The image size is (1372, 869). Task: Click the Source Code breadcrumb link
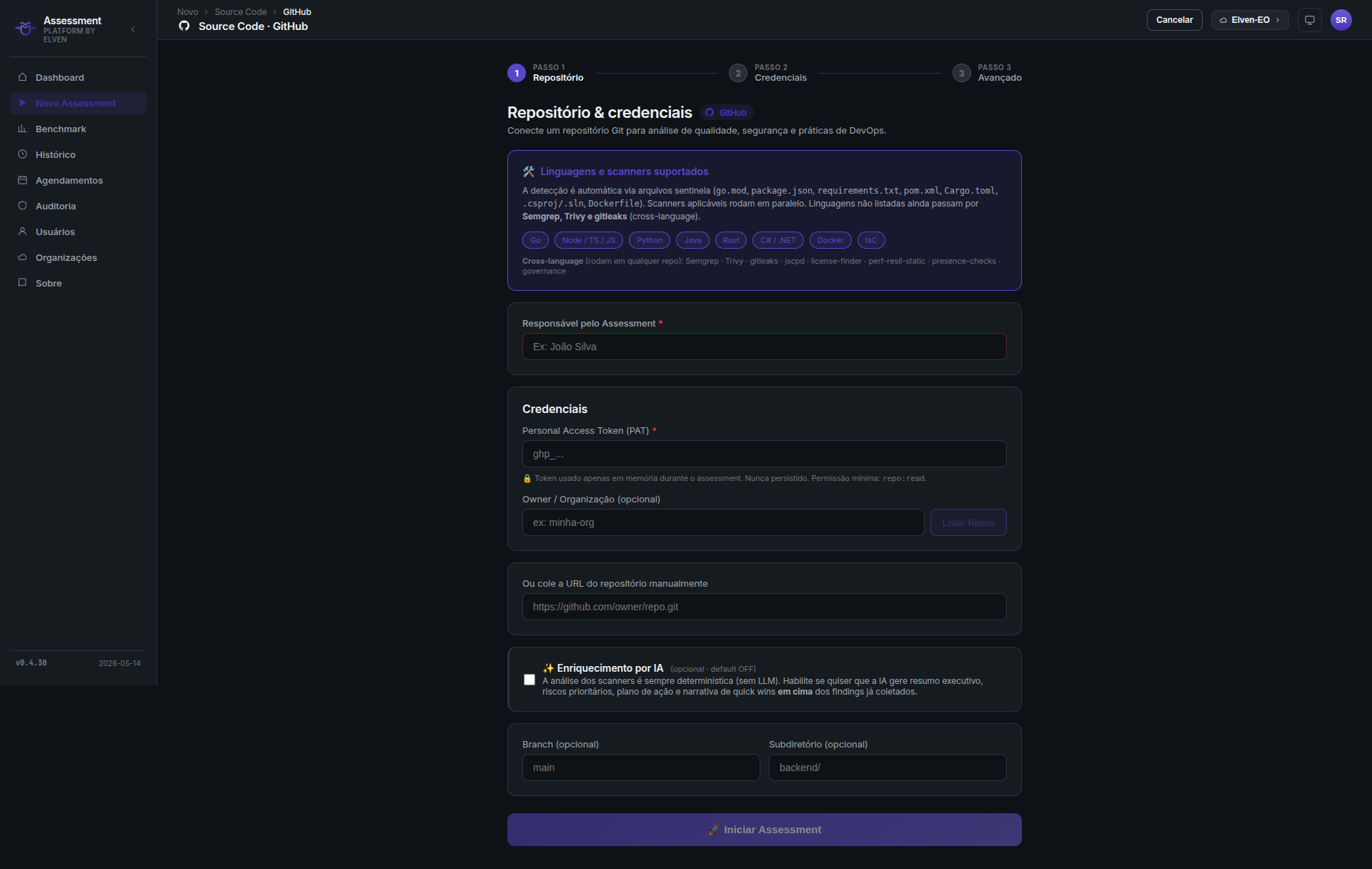241,12
